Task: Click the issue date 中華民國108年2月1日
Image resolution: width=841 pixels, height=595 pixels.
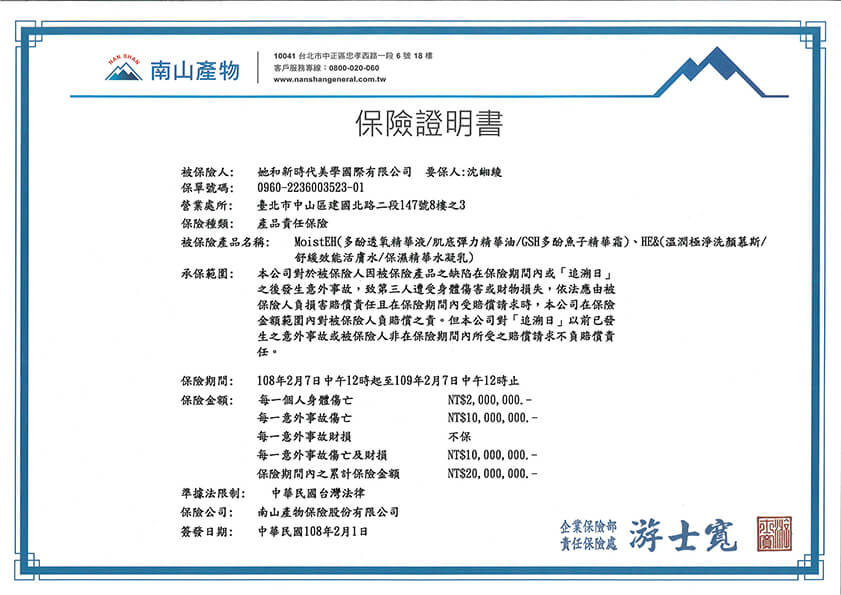Action: (x=313, y=532)
